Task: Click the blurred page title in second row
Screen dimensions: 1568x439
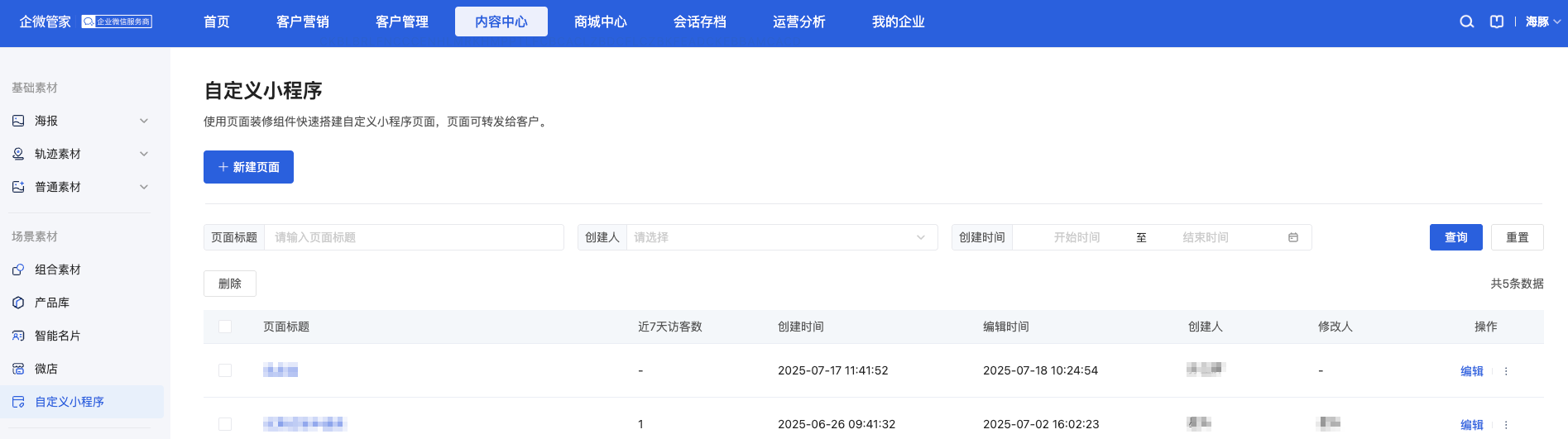Action: tap(304, 424)
